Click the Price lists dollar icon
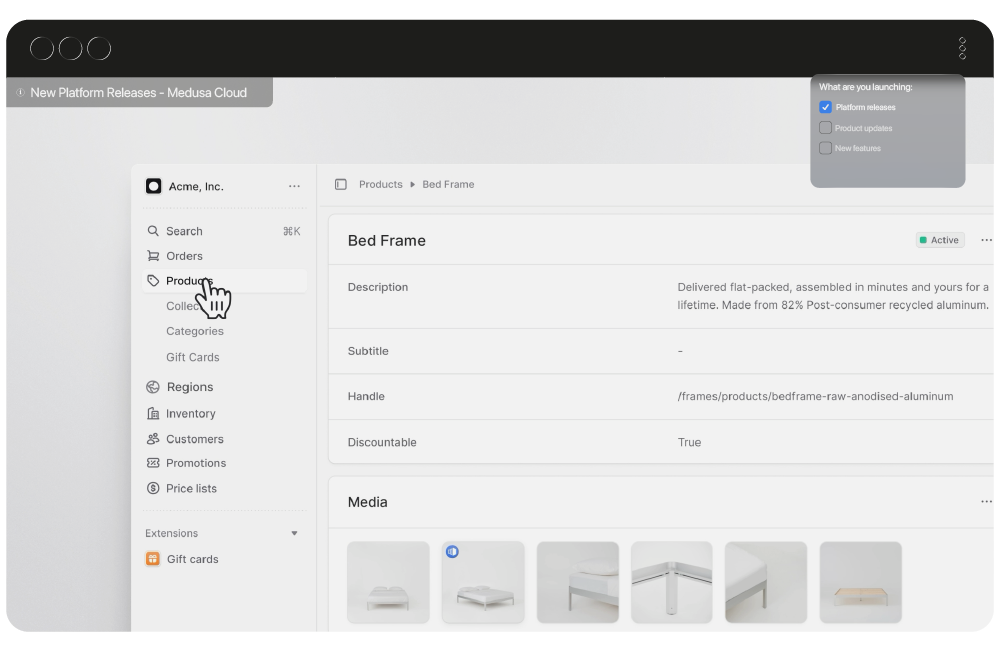1000x650 pixels. [153, 489]
